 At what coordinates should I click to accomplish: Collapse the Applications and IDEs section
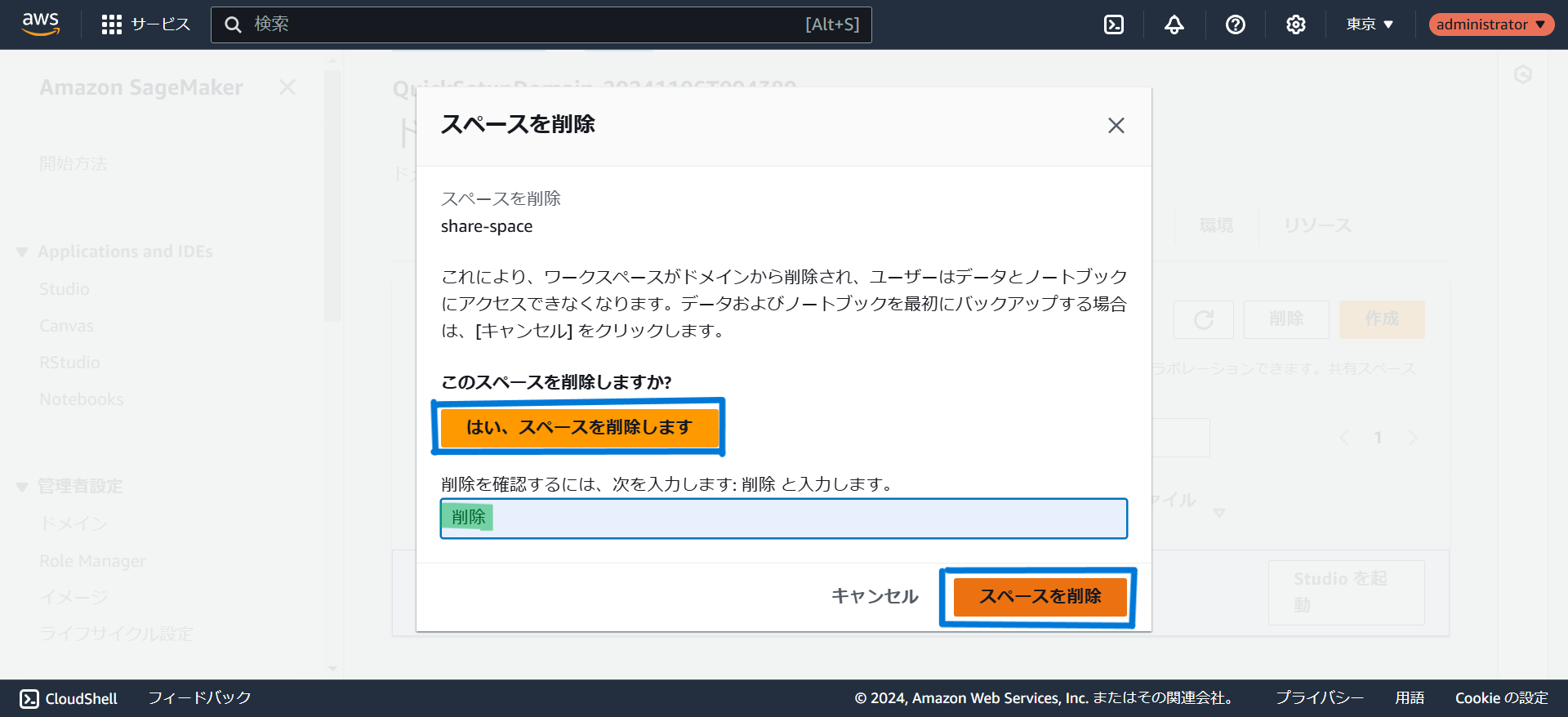coord(22,252)
